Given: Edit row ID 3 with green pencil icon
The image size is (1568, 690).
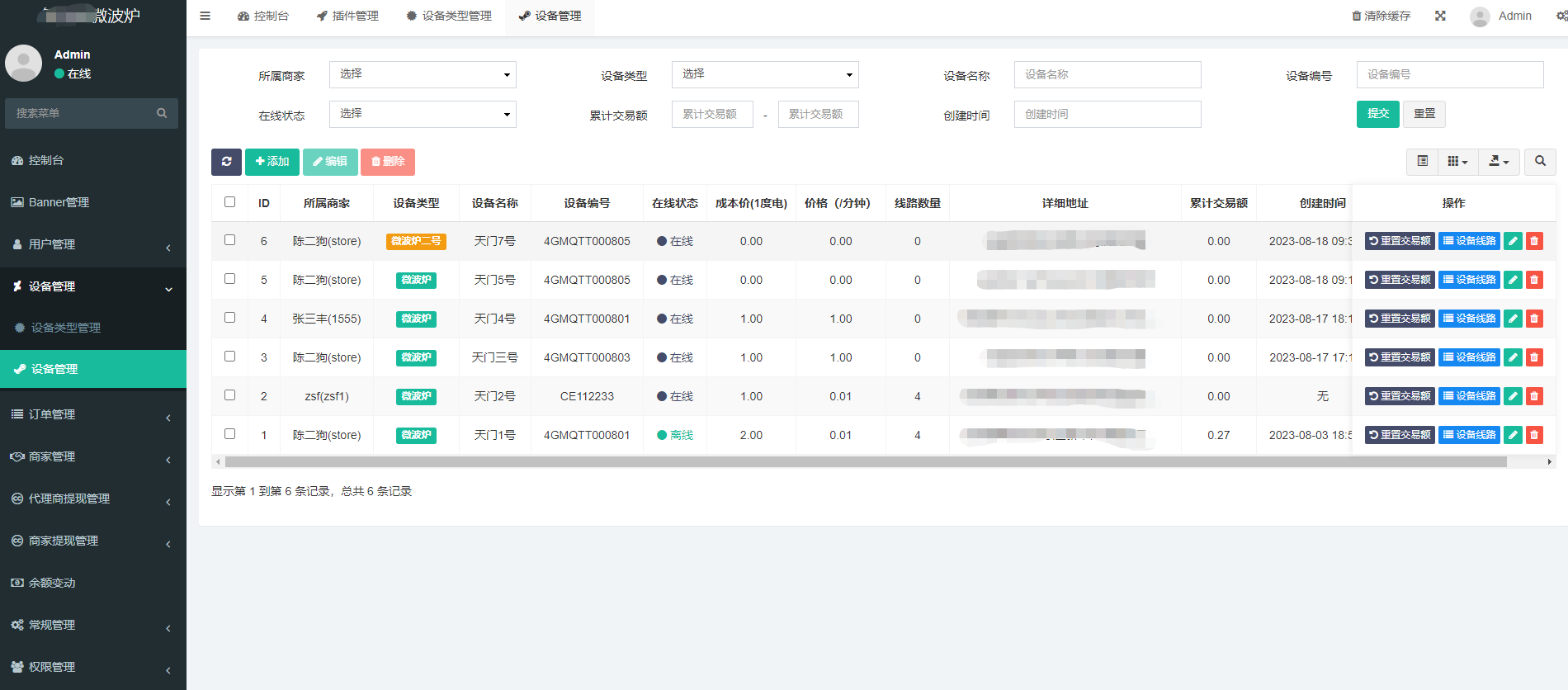Looking at the screenshot, I should (x=1513, y=357).
